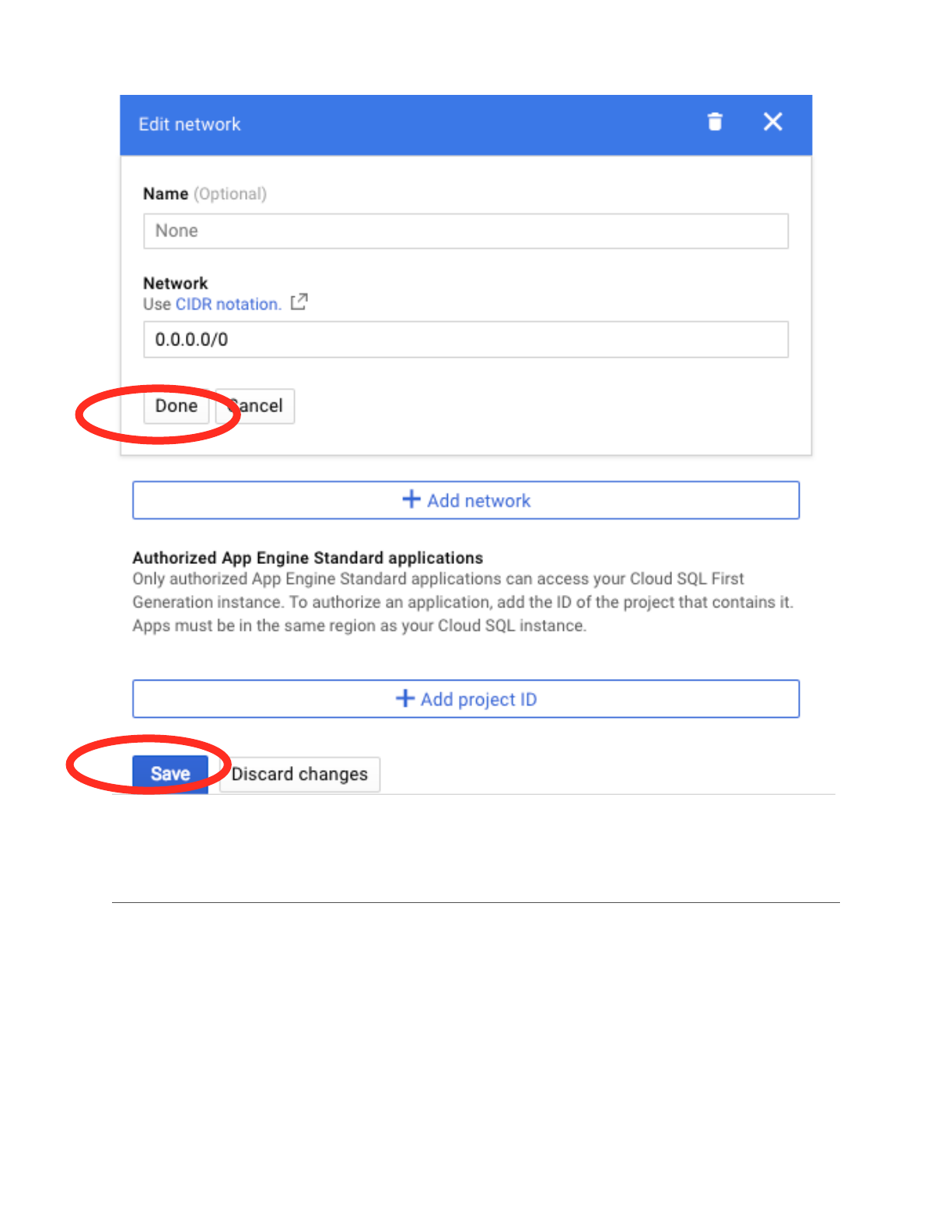Click the Add project ID button label

[478, 699]
